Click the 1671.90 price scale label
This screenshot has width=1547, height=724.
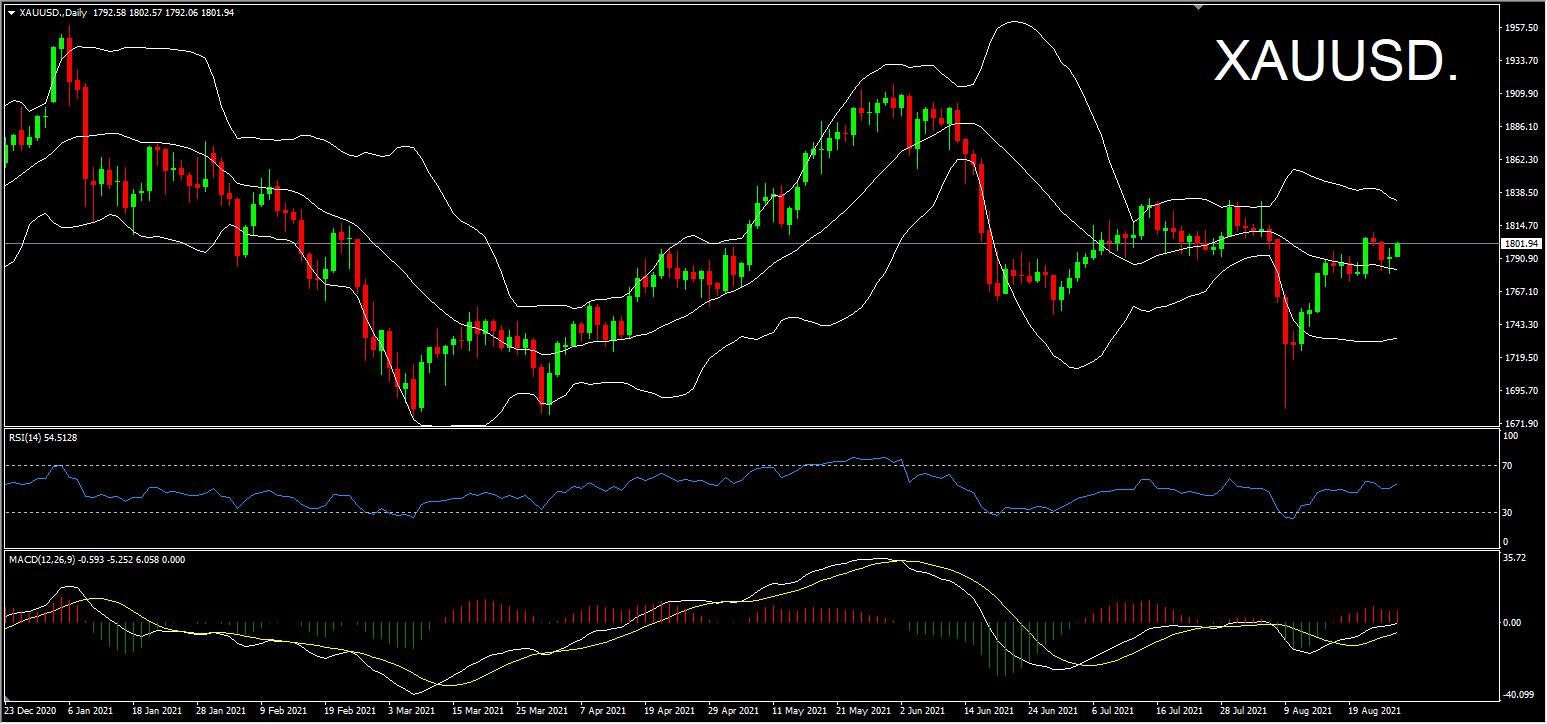(x=1521, y=424)
